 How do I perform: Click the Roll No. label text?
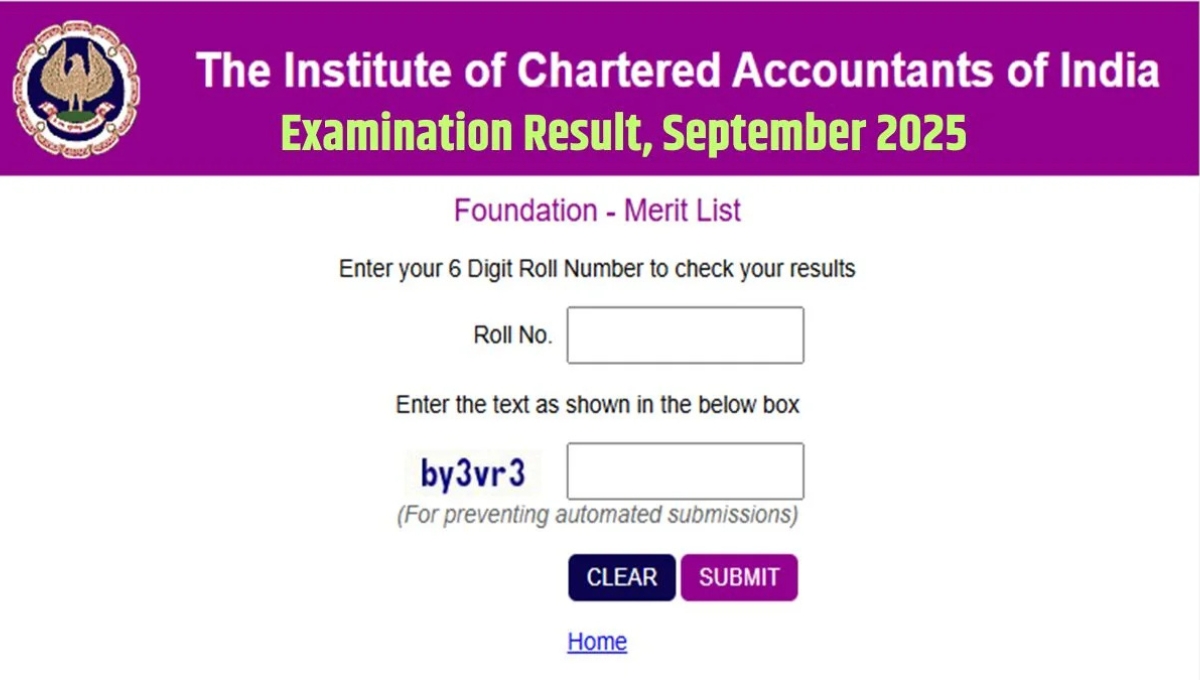(512, 335)
